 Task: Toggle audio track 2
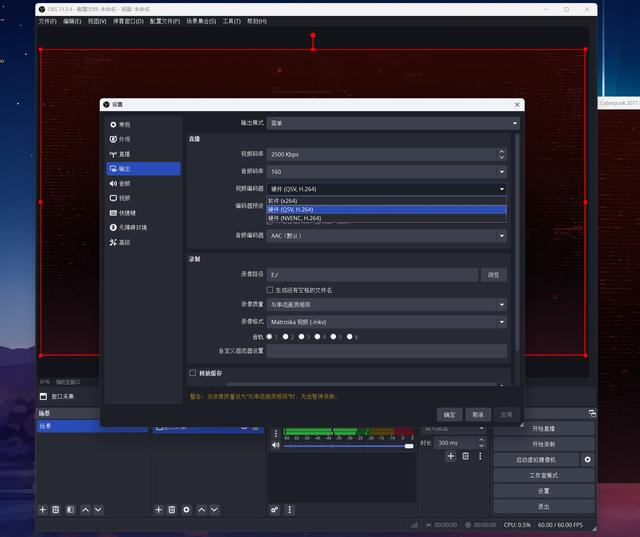coord(285,337)
